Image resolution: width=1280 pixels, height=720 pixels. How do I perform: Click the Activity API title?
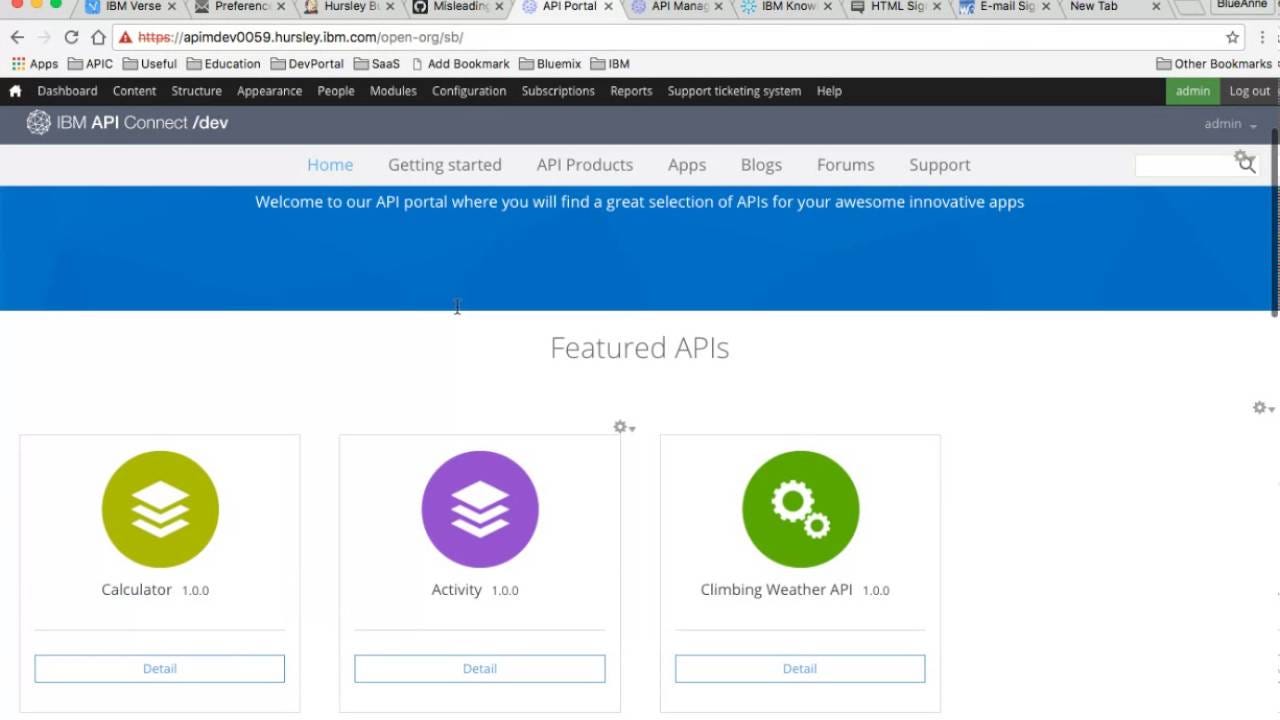click(x=457, y=590)
